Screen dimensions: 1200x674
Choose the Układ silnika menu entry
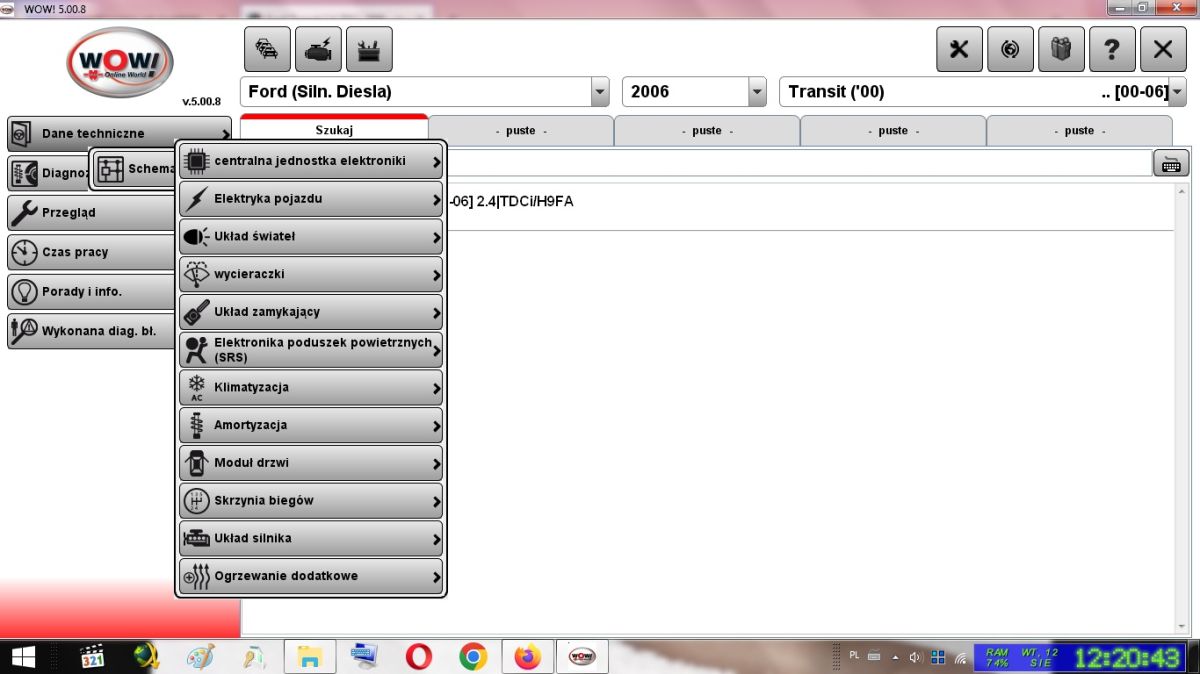pyautogui.click(x=311, y=538)
